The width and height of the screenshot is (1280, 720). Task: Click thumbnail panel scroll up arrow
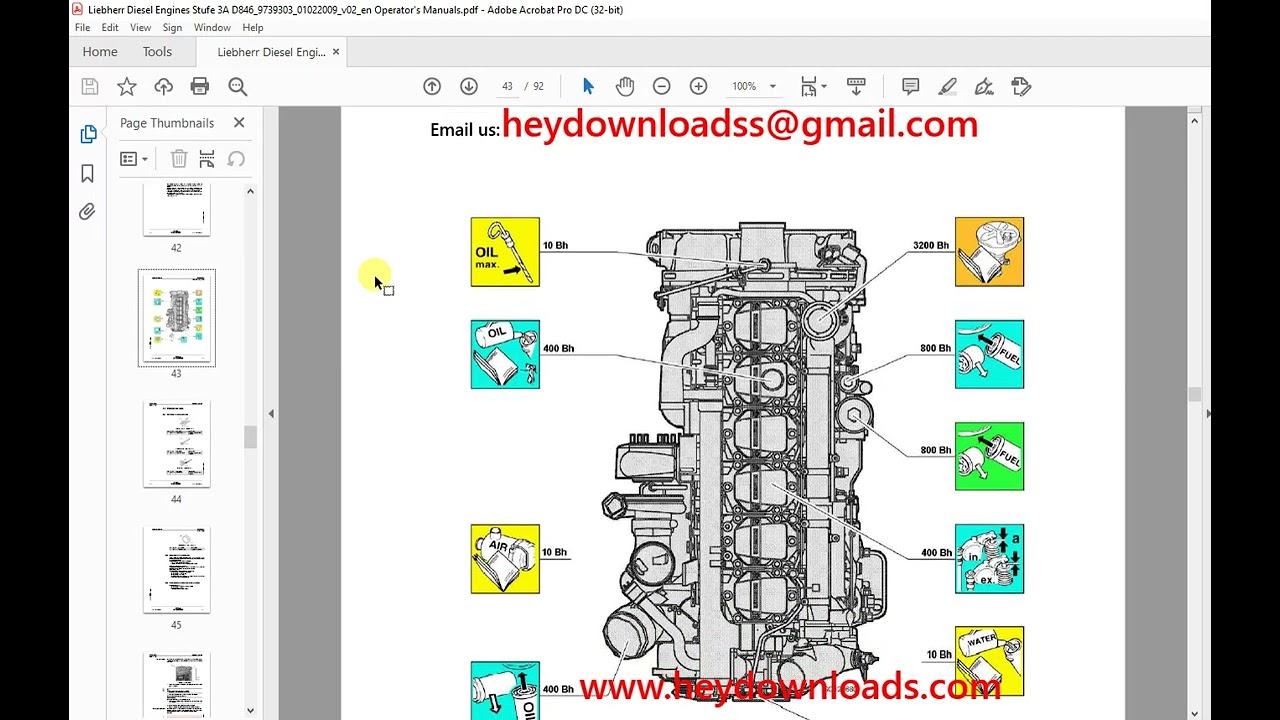tap(250, 191)
